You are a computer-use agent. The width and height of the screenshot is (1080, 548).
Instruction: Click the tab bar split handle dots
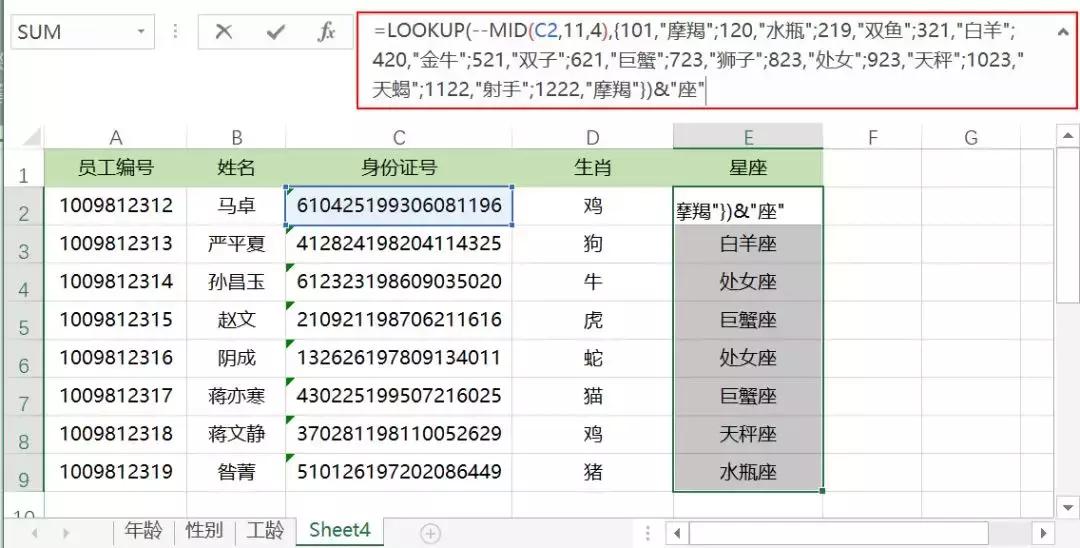pyautogui.click(x=647, y=532)
